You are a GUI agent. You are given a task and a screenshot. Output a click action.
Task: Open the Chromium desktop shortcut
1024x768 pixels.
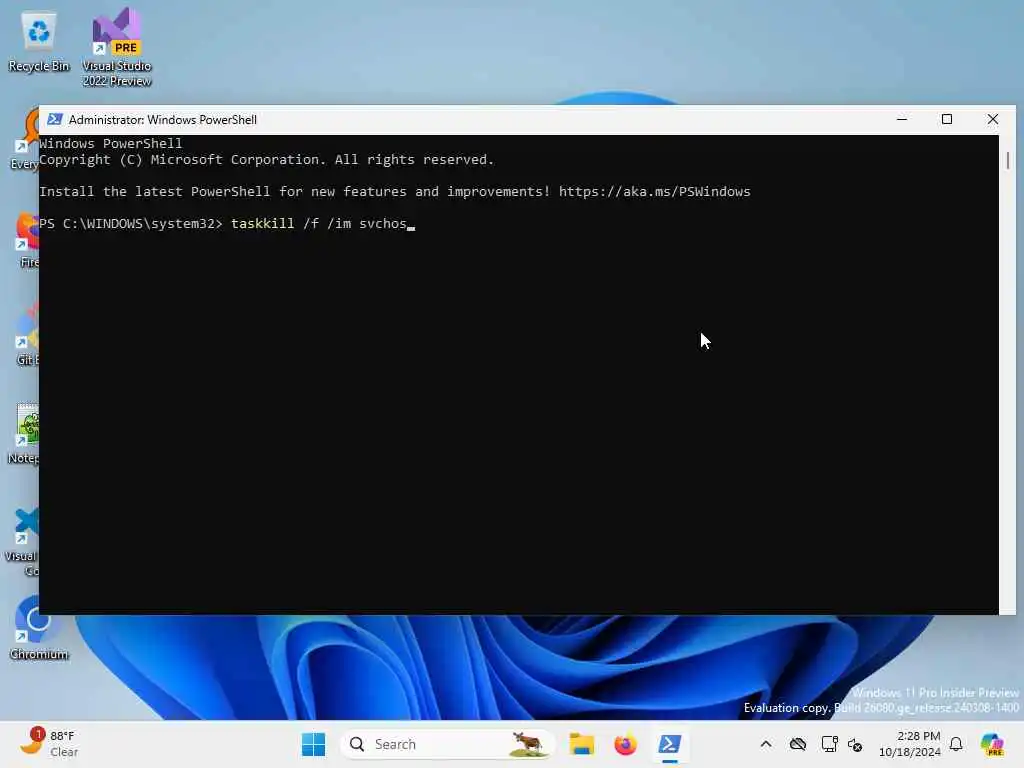(38, 628)
